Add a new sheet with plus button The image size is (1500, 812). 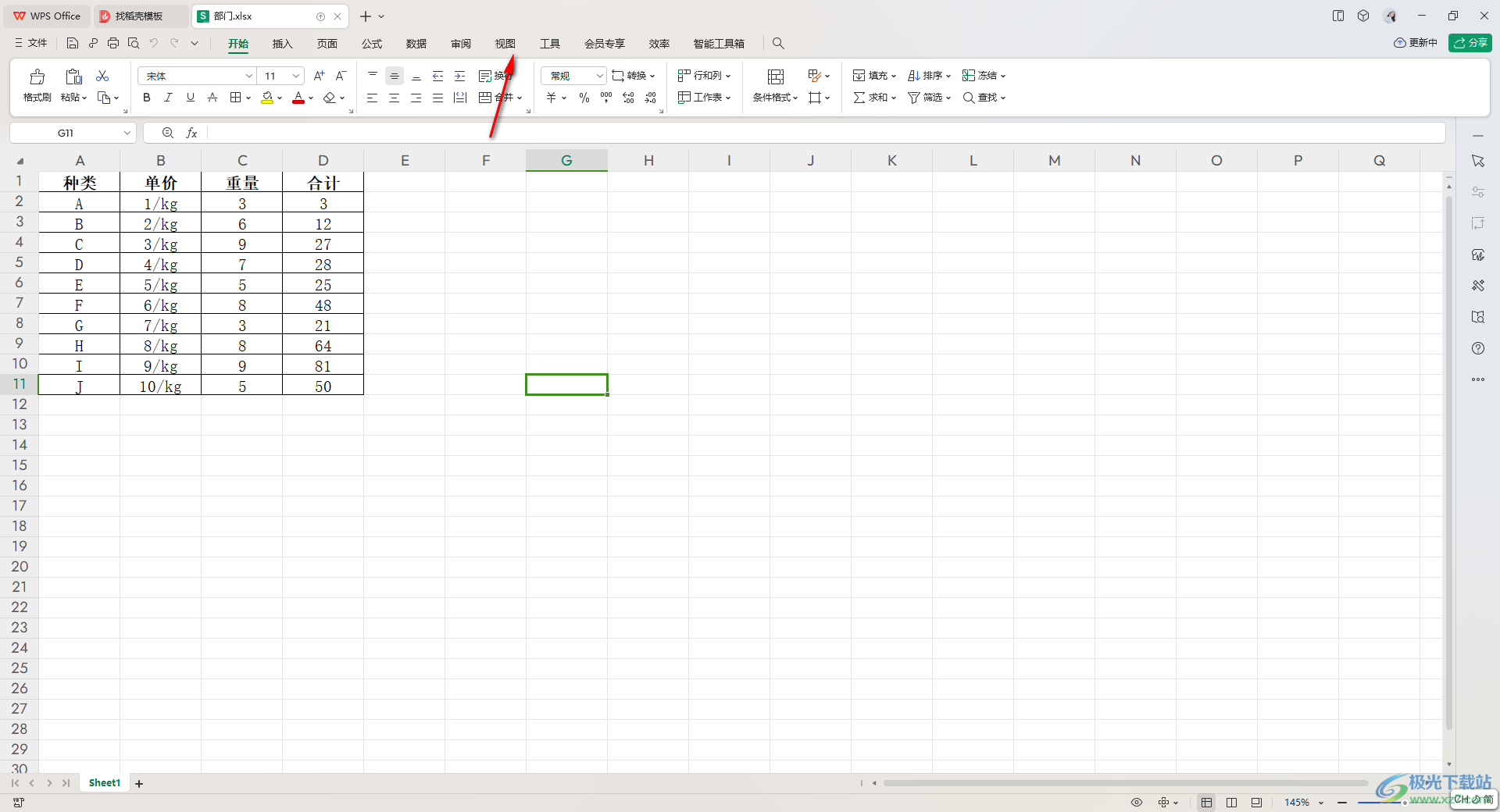139,784
